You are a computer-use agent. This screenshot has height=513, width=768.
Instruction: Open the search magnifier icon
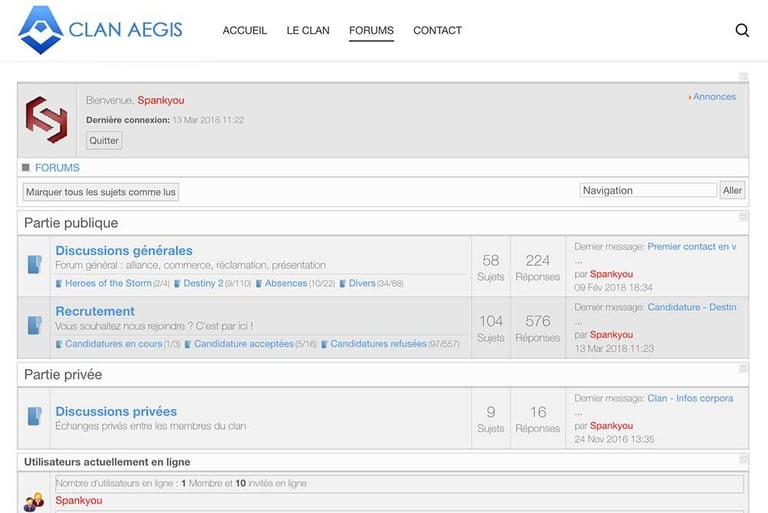(742, 30)
